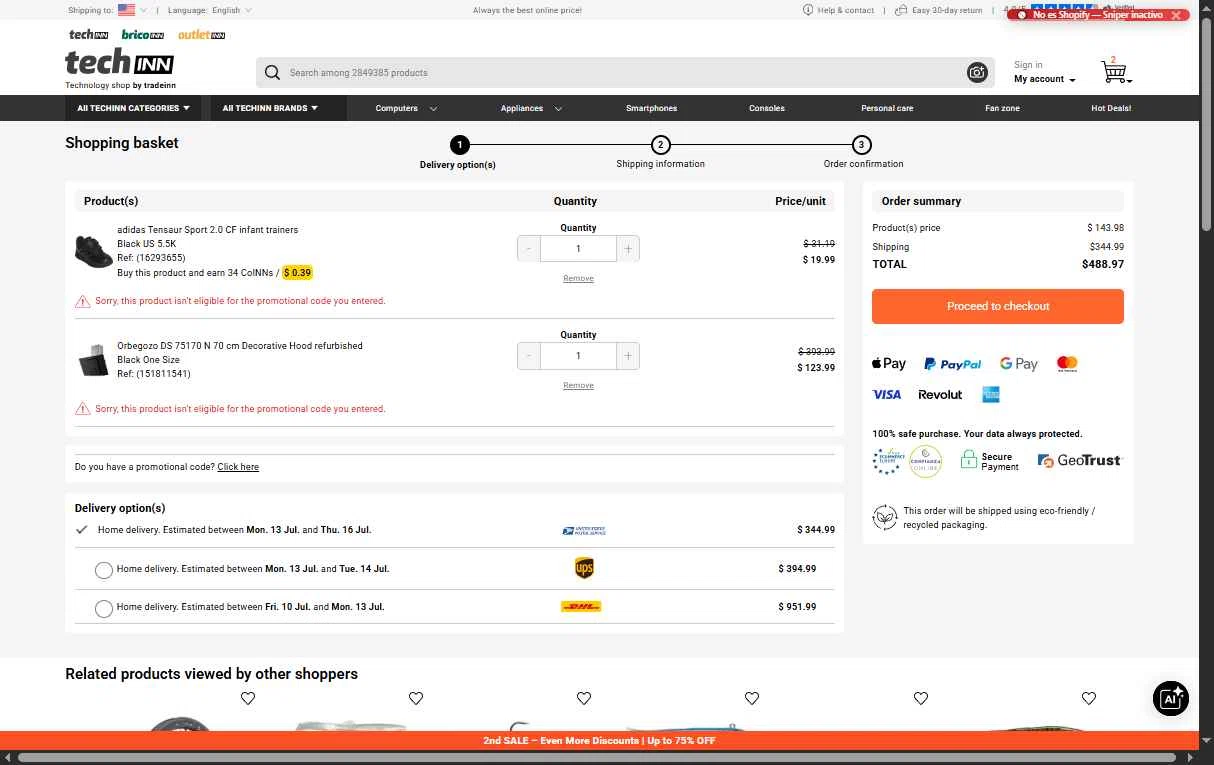Image resolution: width=1214 pixels, height=765 pixels.
Task: Click the camera image search icon
Action: click(x=977, y=72)
